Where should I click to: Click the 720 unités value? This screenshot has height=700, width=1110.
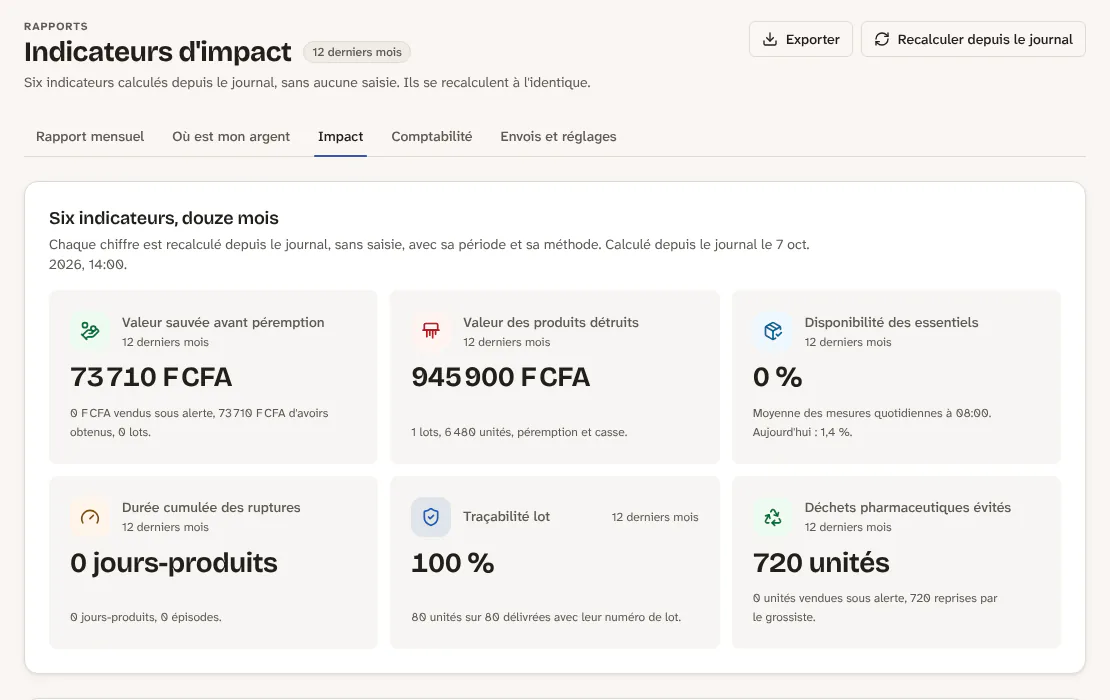click(x=821, y=563)
